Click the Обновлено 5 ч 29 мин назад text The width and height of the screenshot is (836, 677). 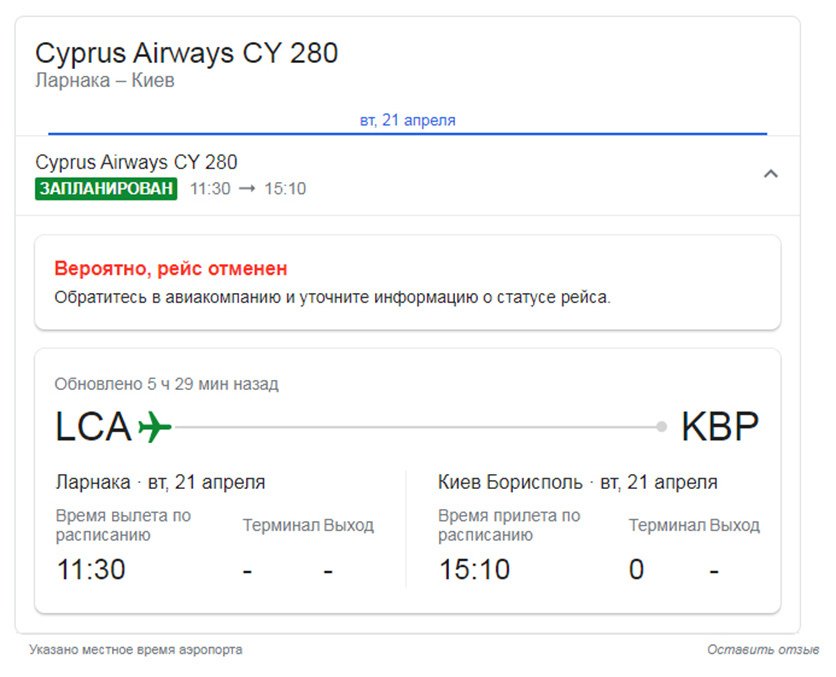pos(166,384)
